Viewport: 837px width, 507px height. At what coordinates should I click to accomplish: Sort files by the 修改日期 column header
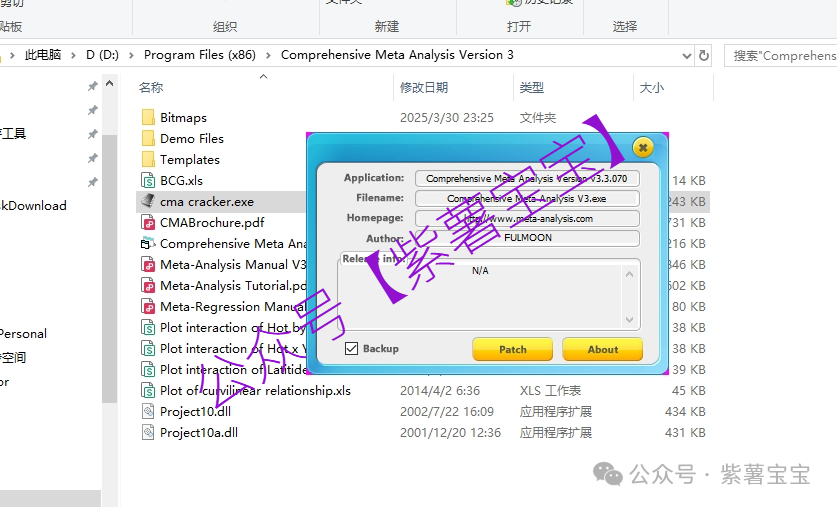424,88
